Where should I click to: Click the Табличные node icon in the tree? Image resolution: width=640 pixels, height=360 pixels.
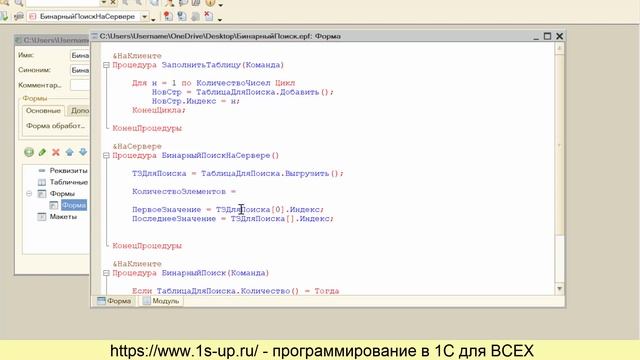point(42,182)
